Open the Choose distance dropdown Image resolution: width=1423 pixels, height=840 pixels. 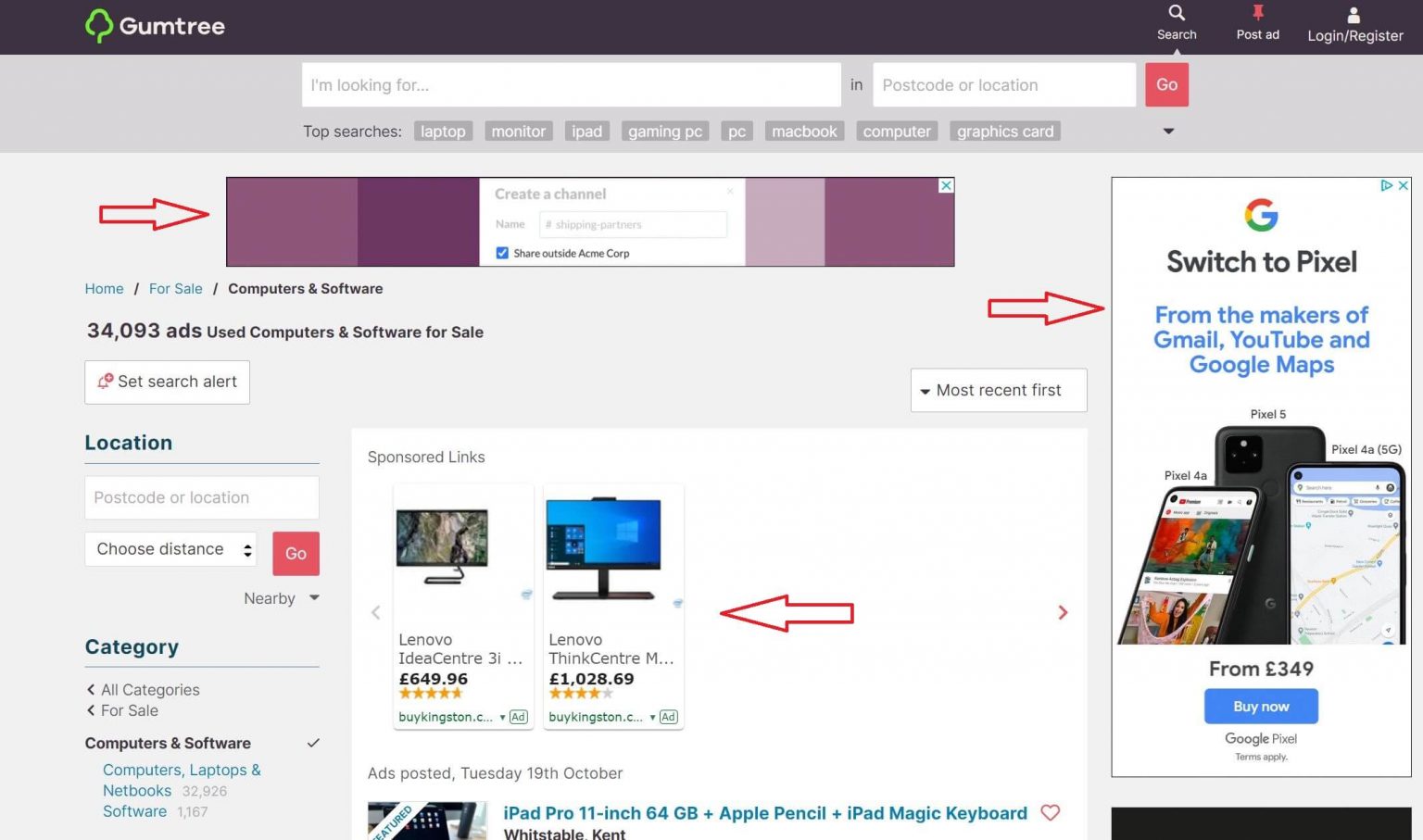tap(170, 548)
